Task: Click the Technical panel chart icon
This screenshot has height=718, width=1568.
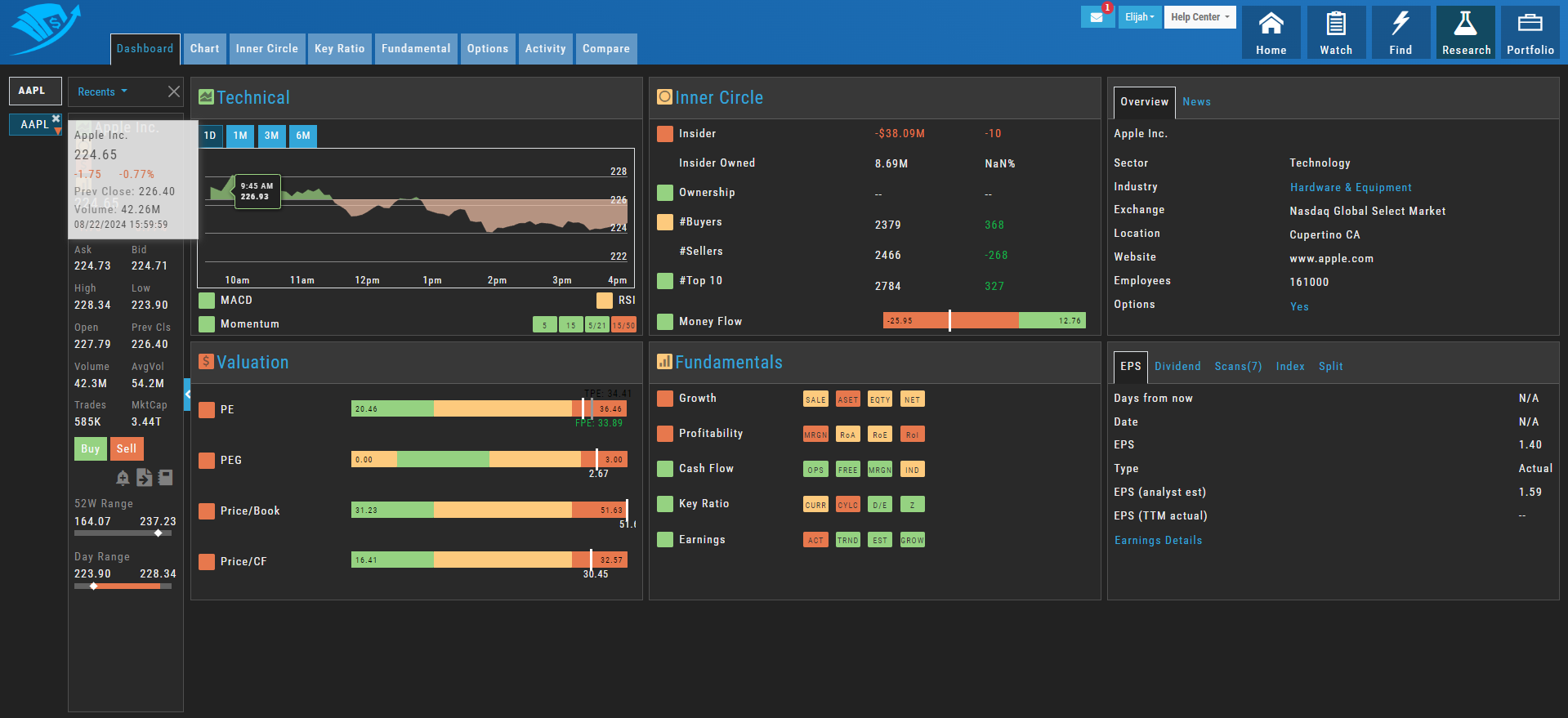Action: [x=206, y=97]
